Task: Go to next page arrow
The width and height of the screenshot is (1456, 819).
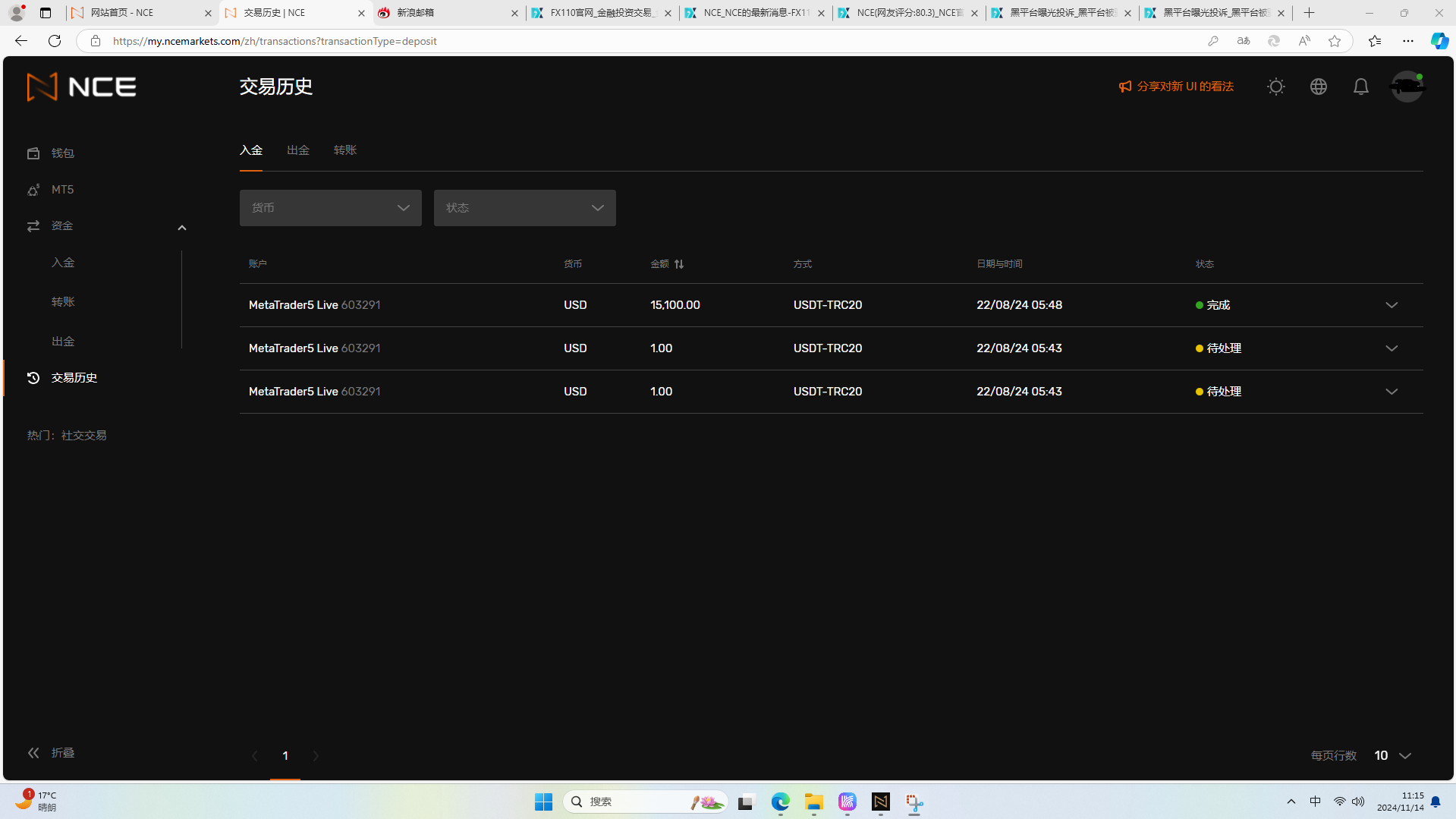Action: click(316, 756)
